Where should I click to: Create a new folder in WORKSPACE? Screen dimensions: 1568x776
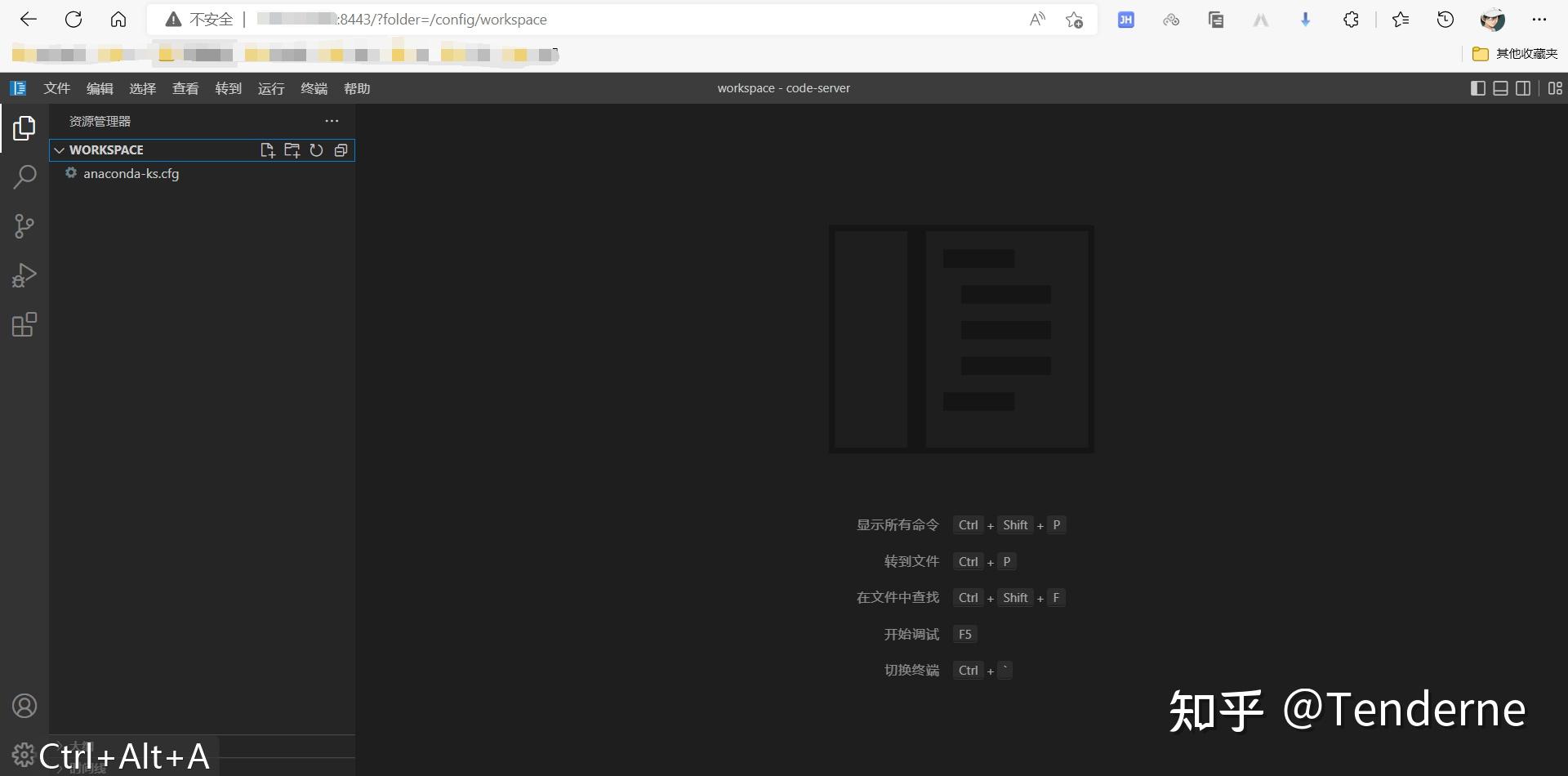click(292, 150)
